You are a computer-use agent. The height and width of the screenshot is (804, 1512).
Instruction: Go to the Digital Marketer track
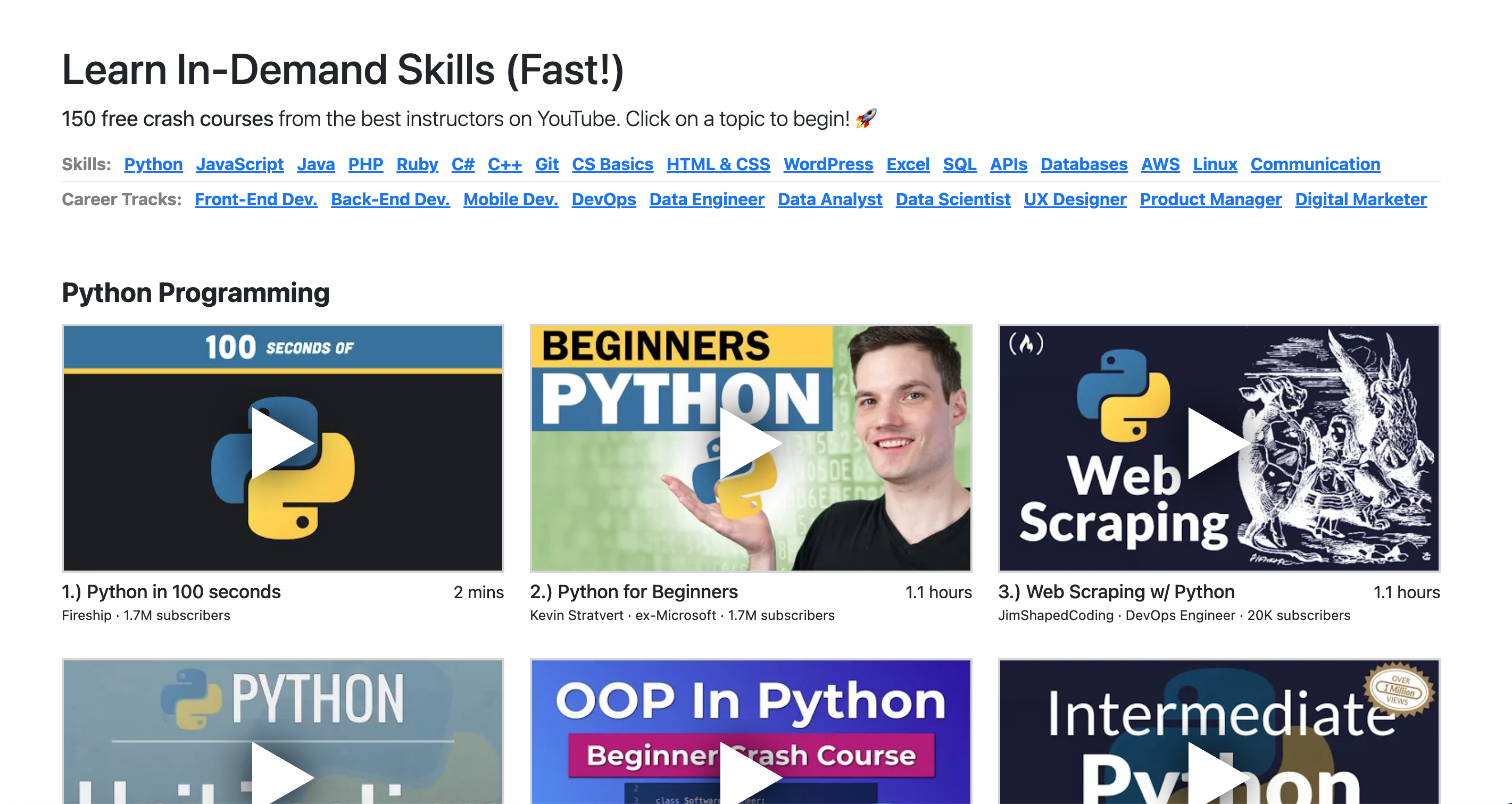[1361, 199]
